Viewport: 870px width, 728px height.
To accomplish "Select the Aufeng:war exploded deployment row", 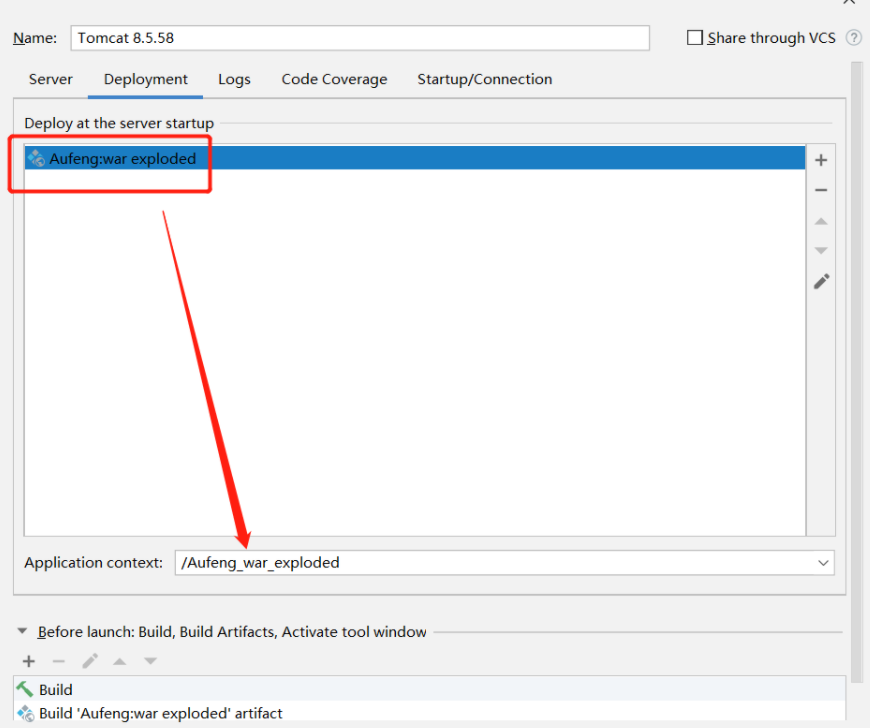I will pos(415,158).
